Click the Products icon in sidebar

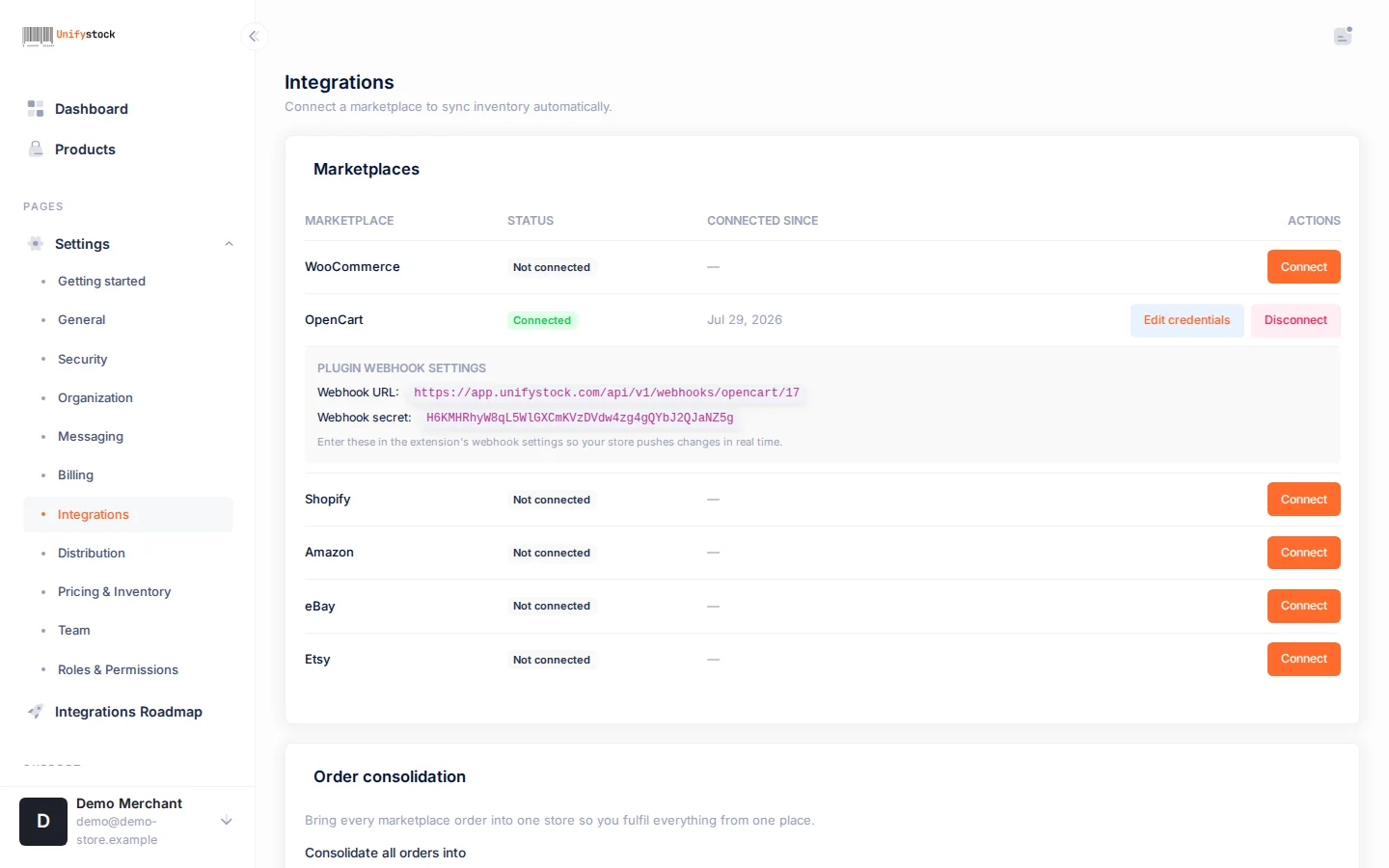pos(36,149)
